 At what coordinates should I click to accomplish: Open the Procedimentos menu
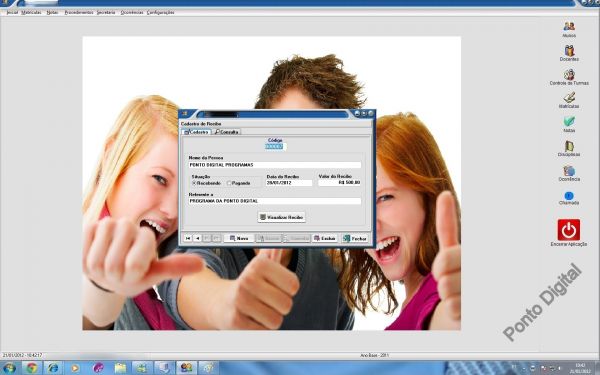(79, 13)
